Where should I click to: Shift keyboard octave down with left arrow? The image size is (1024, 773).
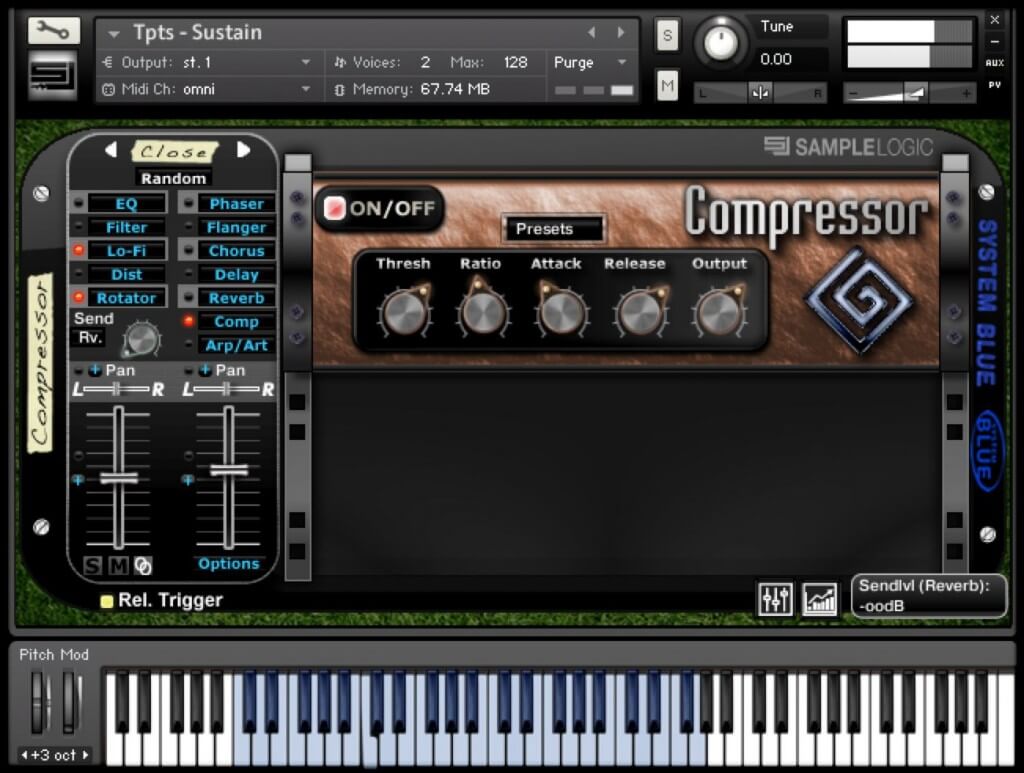pos(24,755)
